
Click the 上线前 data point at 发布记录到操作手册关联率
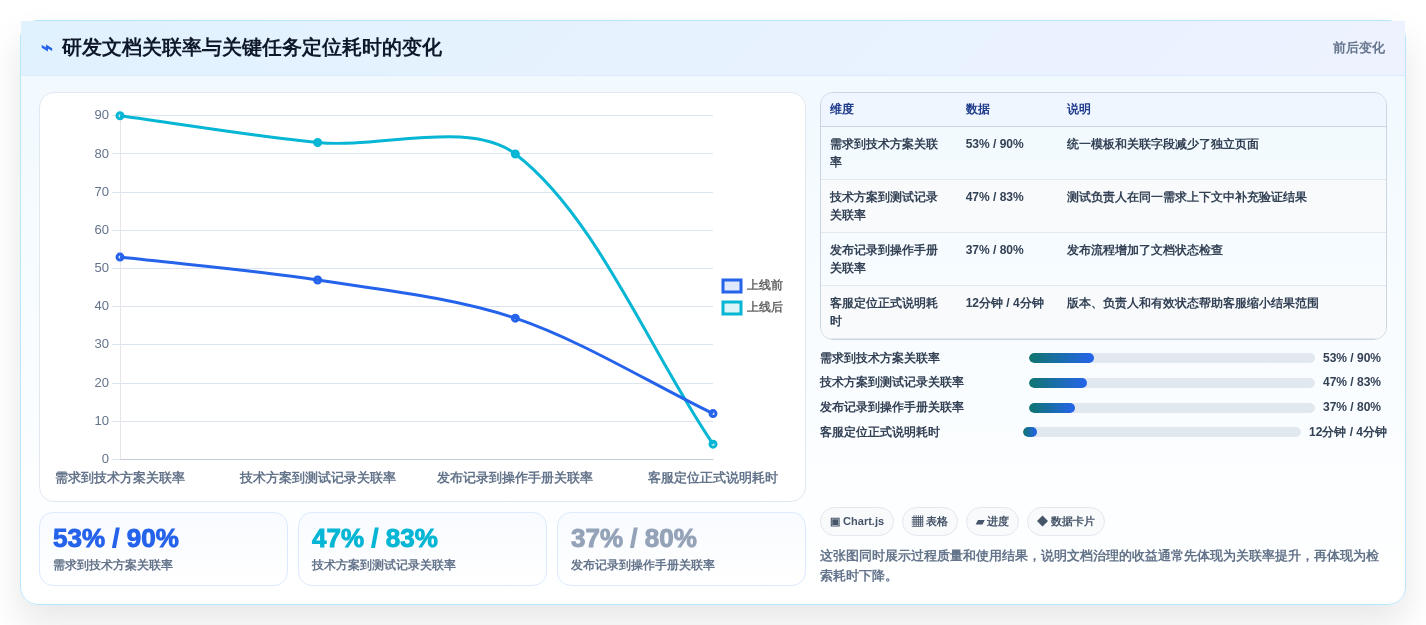(515, 318)
